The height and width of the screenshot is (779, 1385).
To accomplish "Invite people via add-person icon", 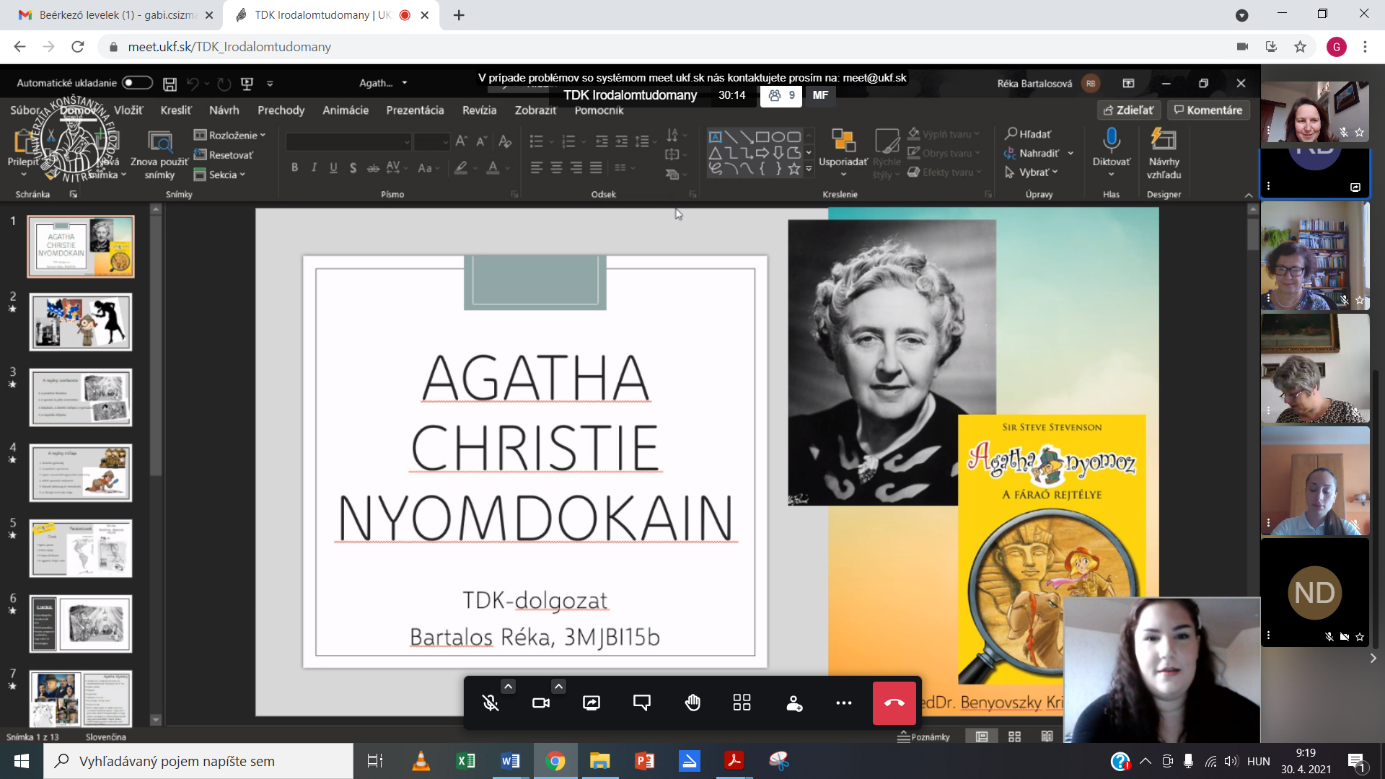I will [794, 703].
